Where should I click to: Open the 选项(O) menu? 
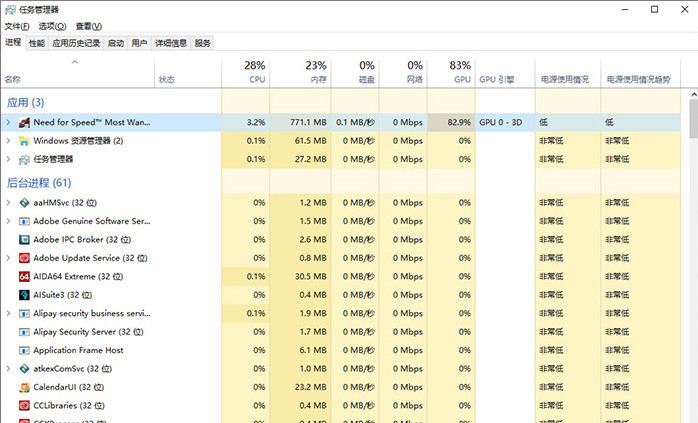point(51,26)
